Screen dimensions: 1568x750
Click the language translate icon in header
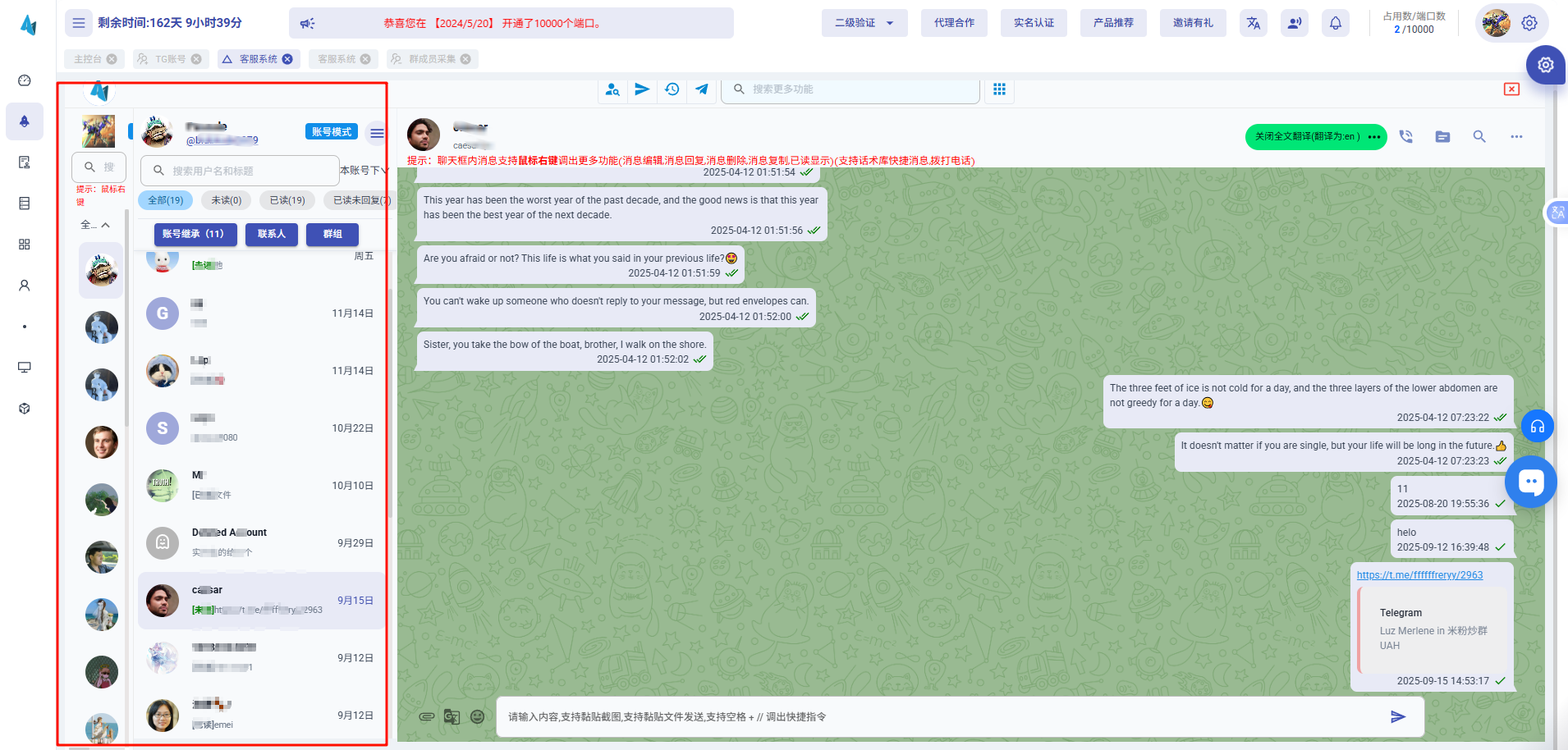(x=1253, y=23)
